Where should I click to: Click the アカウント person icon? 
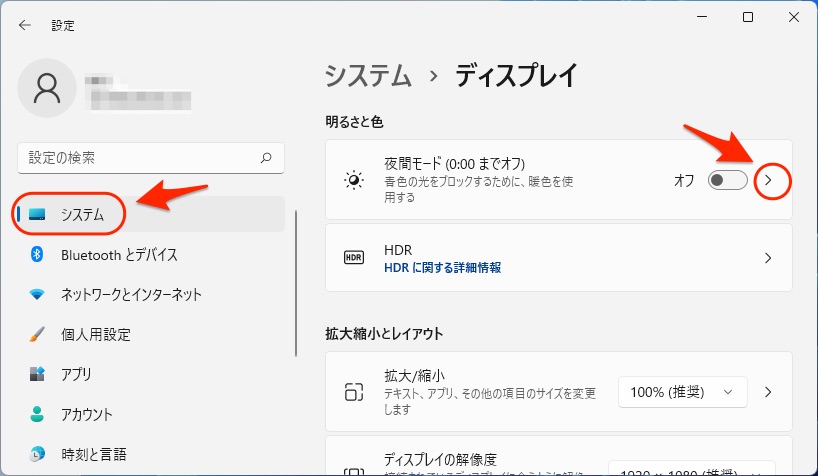(37, 414)
